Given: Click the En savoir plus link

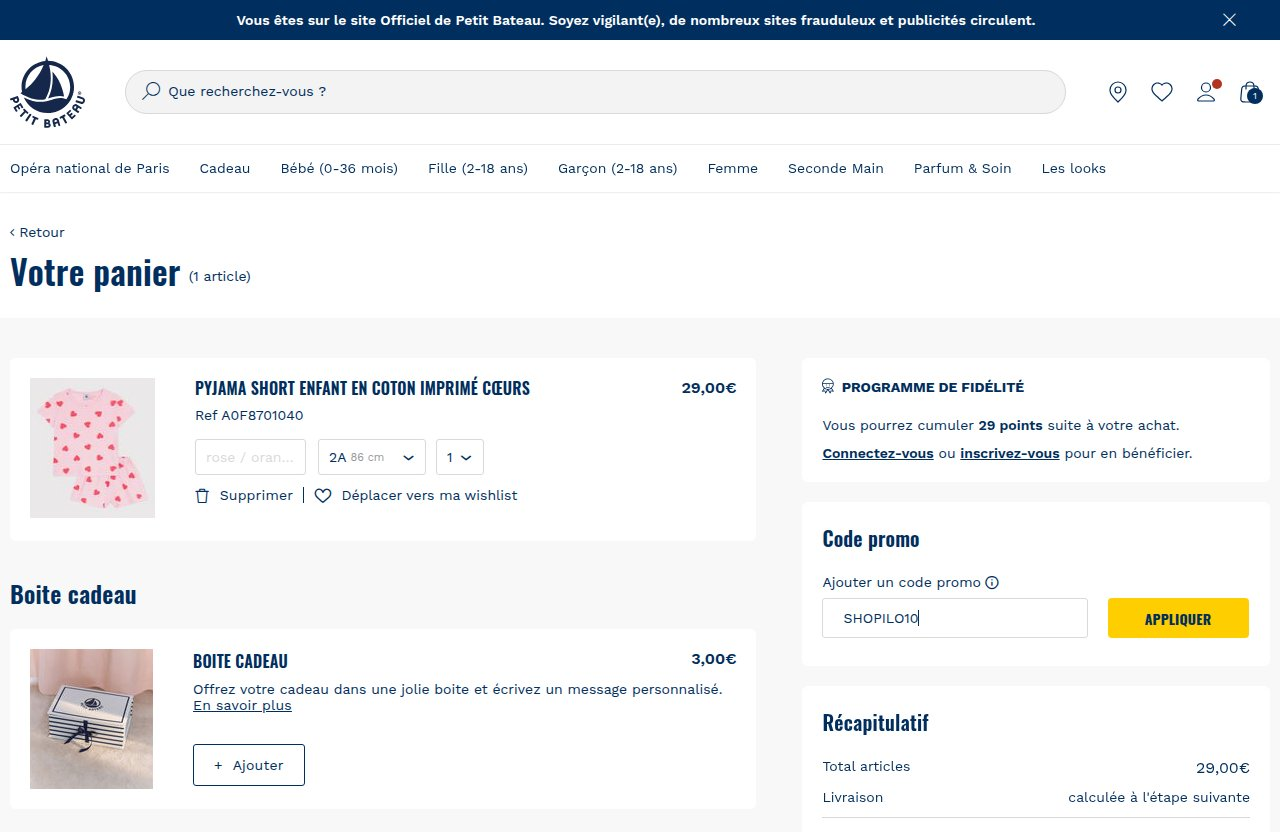Looking at the screenshot, I should [x=242, y=705].
